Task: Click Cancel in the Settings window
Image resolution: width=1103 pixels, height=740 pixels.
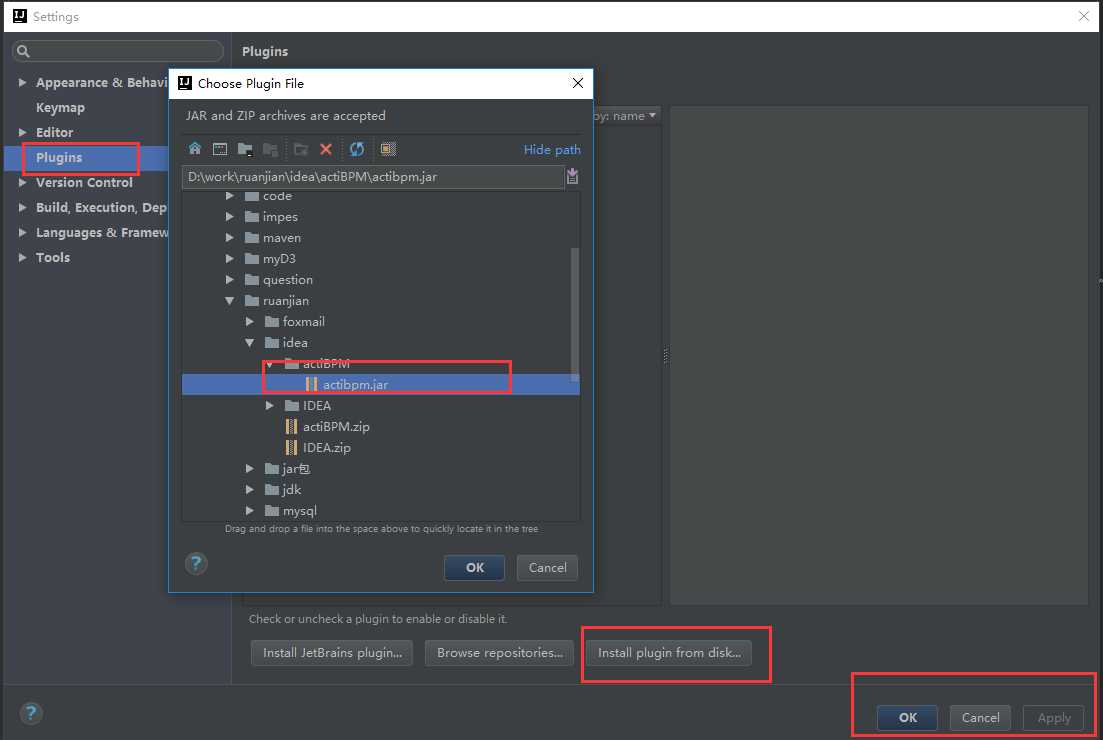Action: click(981, 717)
